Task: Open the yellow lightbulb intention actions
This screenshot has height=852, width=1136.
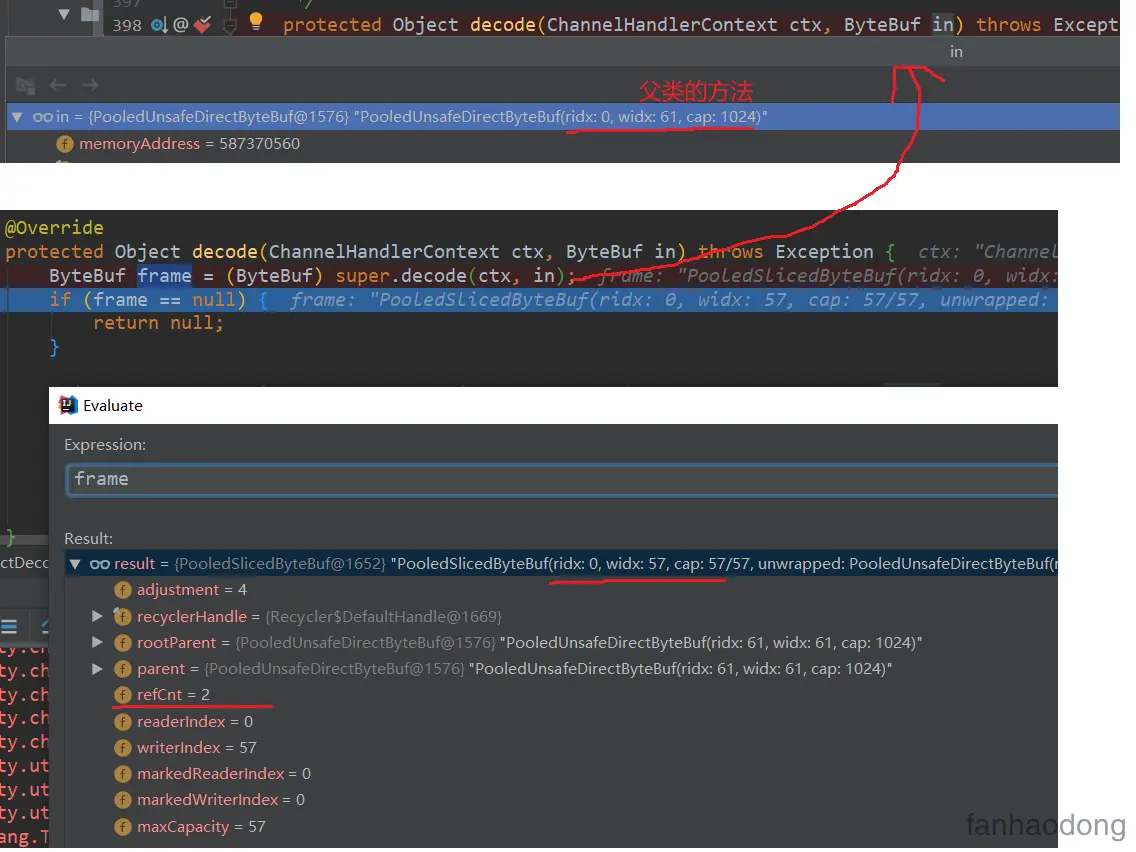Action: (x=256, y=21)
